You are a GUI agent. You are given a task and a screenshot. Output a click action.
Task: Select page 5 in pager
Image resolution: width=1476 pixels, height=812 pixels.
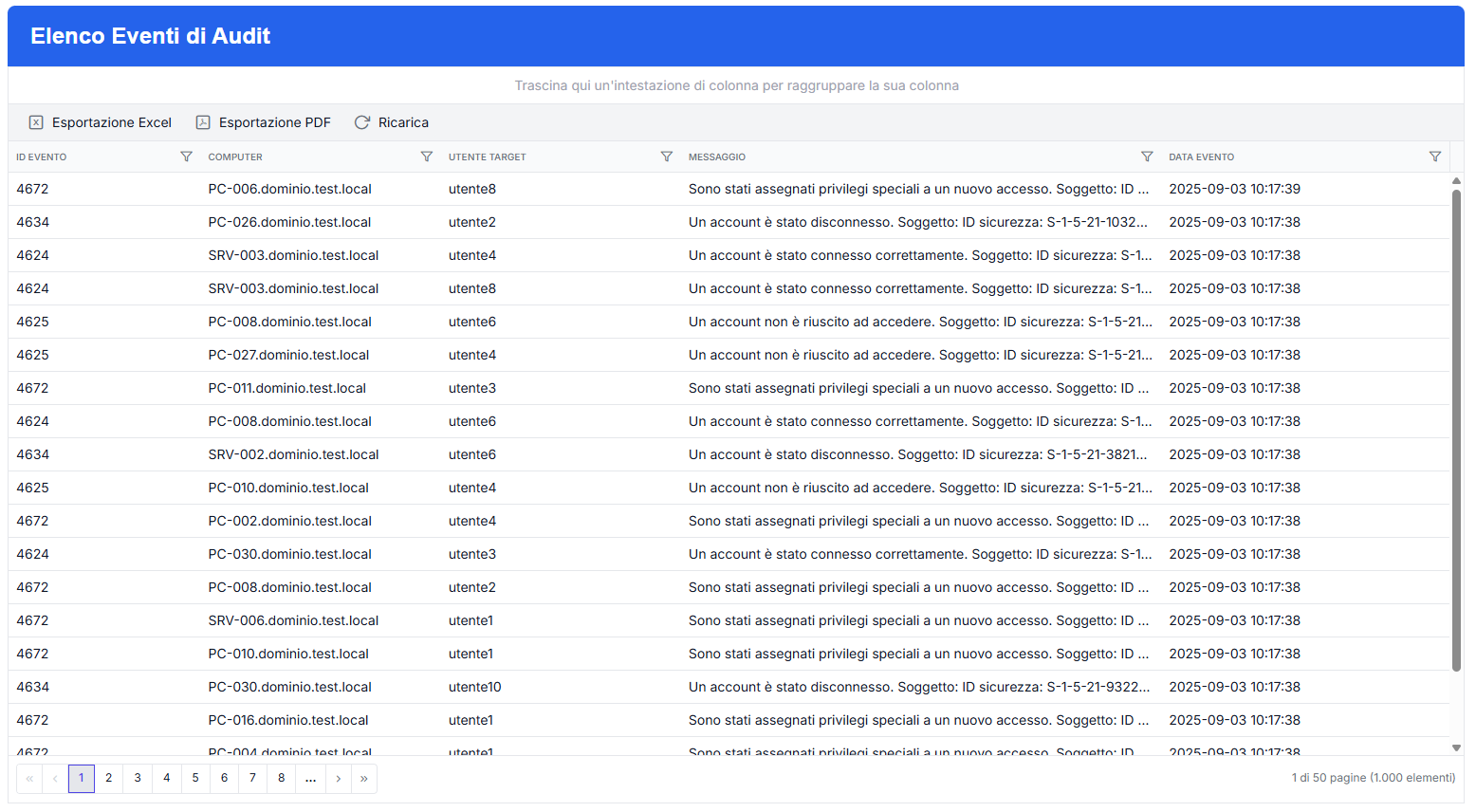click(x=195, y=779)
